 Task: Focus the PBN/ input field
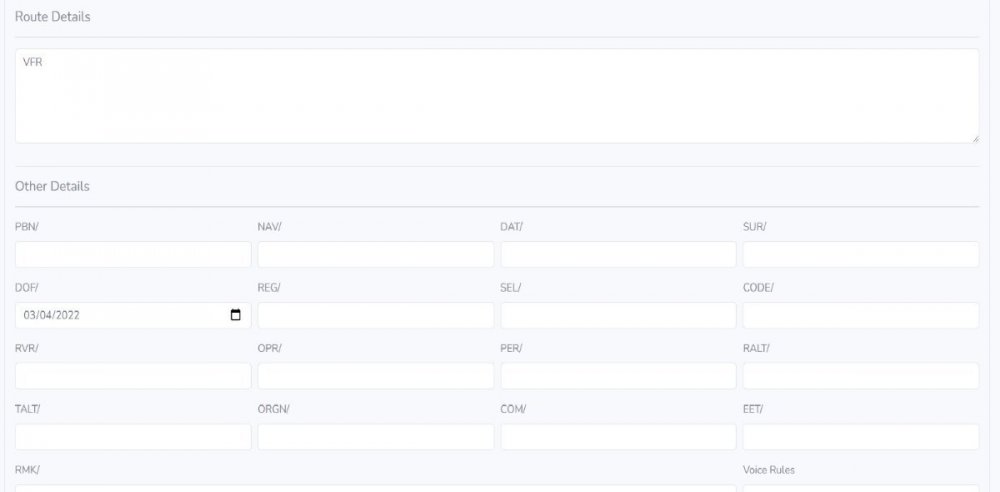(x=133, y=254)
